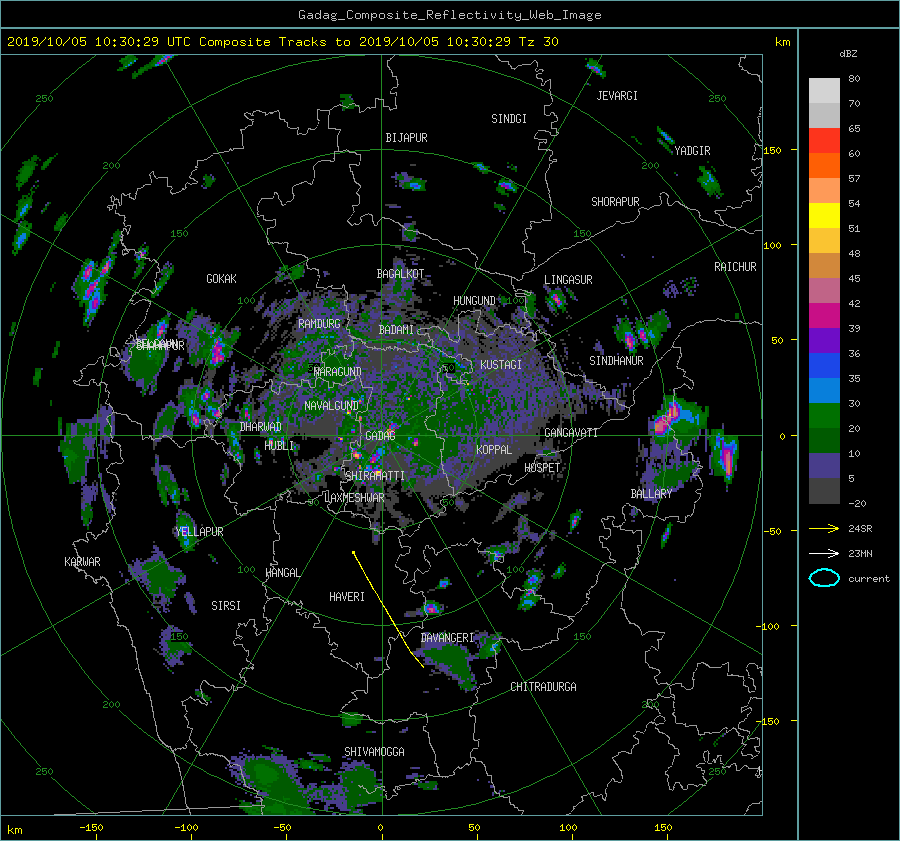Pick the green 30 dBZ color swatch
900x841 pixels.
click(824, 415)
